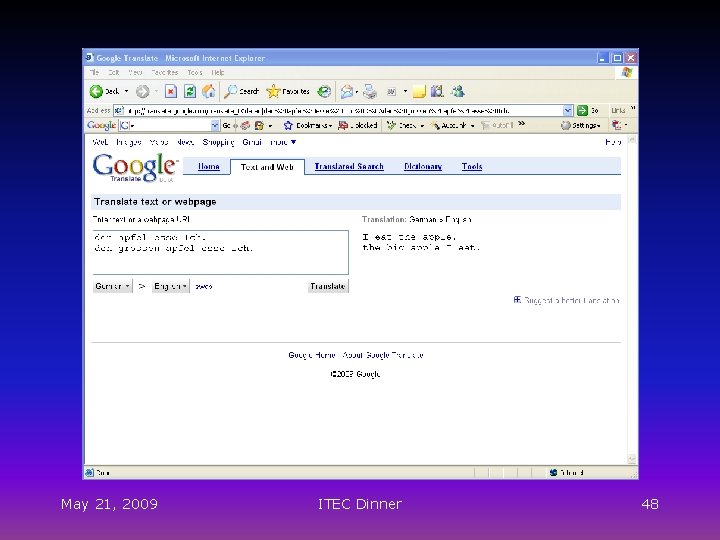Click the yellow Discuss note icon
The image size is (720, 540).
(419, 92)
